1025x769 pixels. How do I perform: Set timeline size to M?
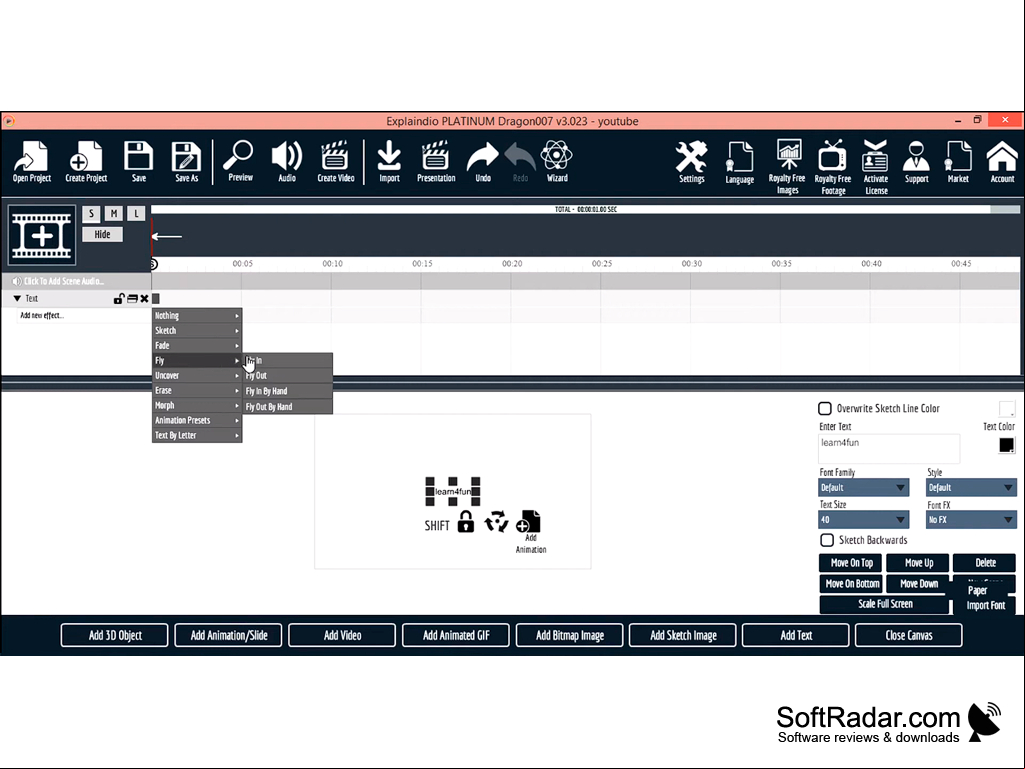[x=114, y=213]
